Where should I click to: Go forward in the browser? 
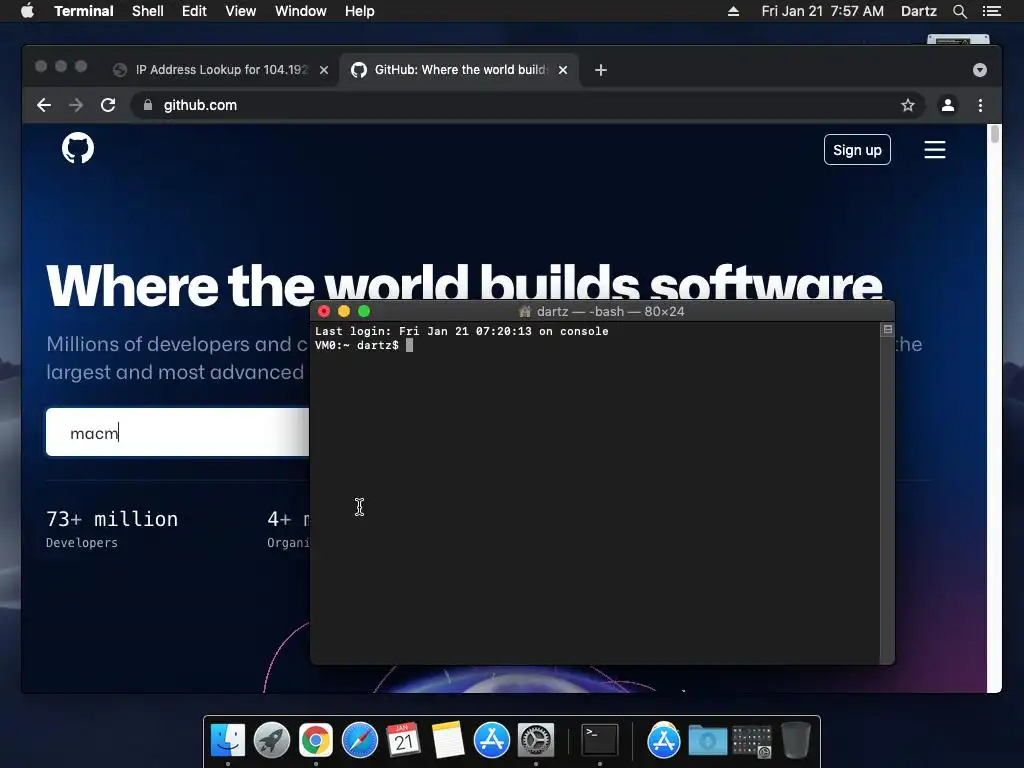[76, 105]
